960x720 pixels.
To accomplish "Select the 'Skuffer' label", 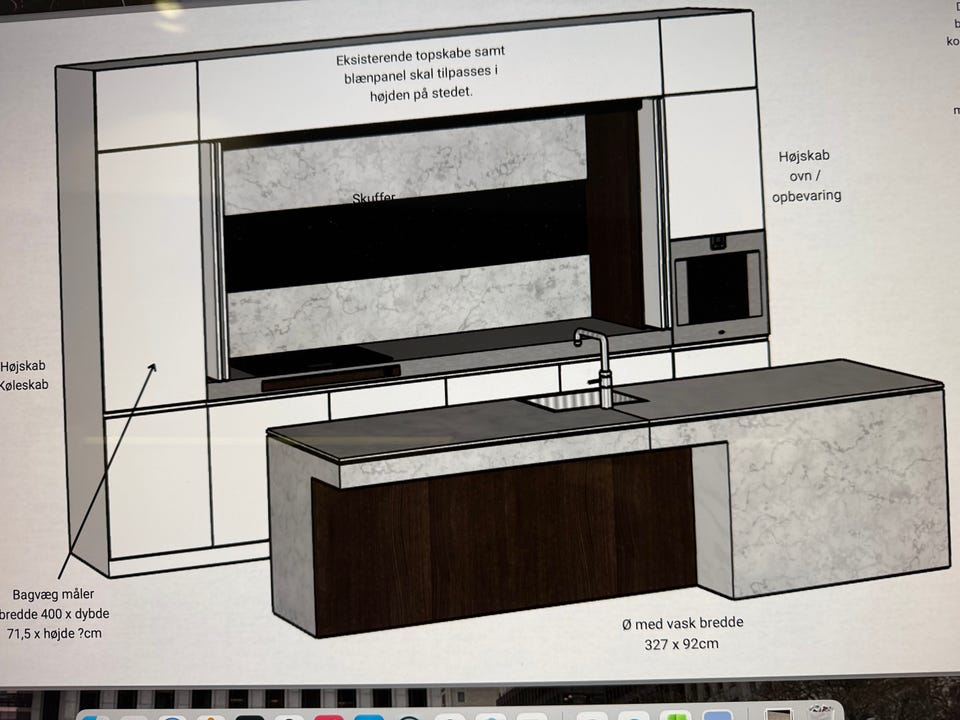I will click(373, 198).
